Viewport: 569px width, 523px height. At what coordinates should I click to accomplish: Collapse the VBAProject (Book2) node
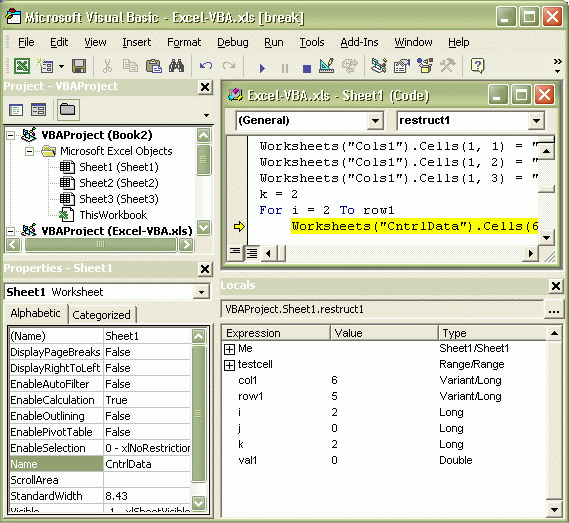pos(11,135)
